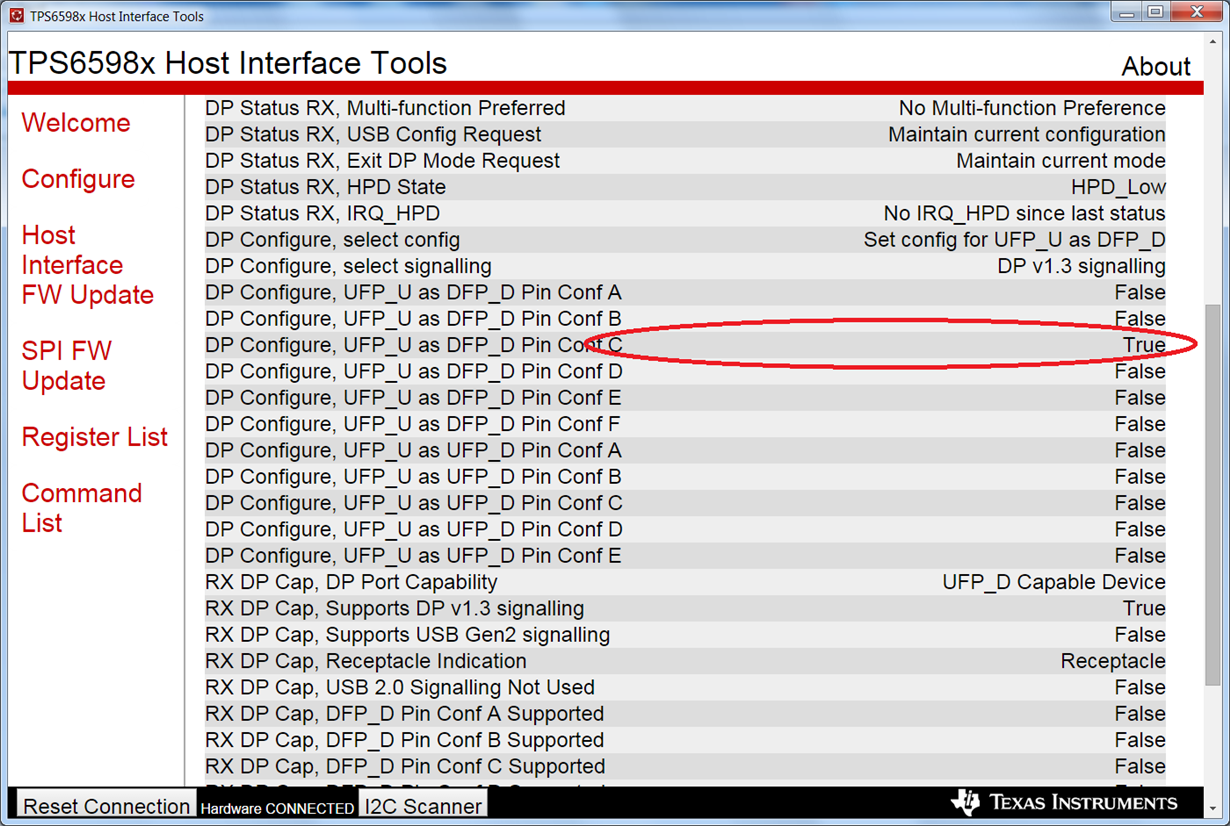
Task: Select row DP Status RX, Multi-function Preferred
Action: (685, 108)
